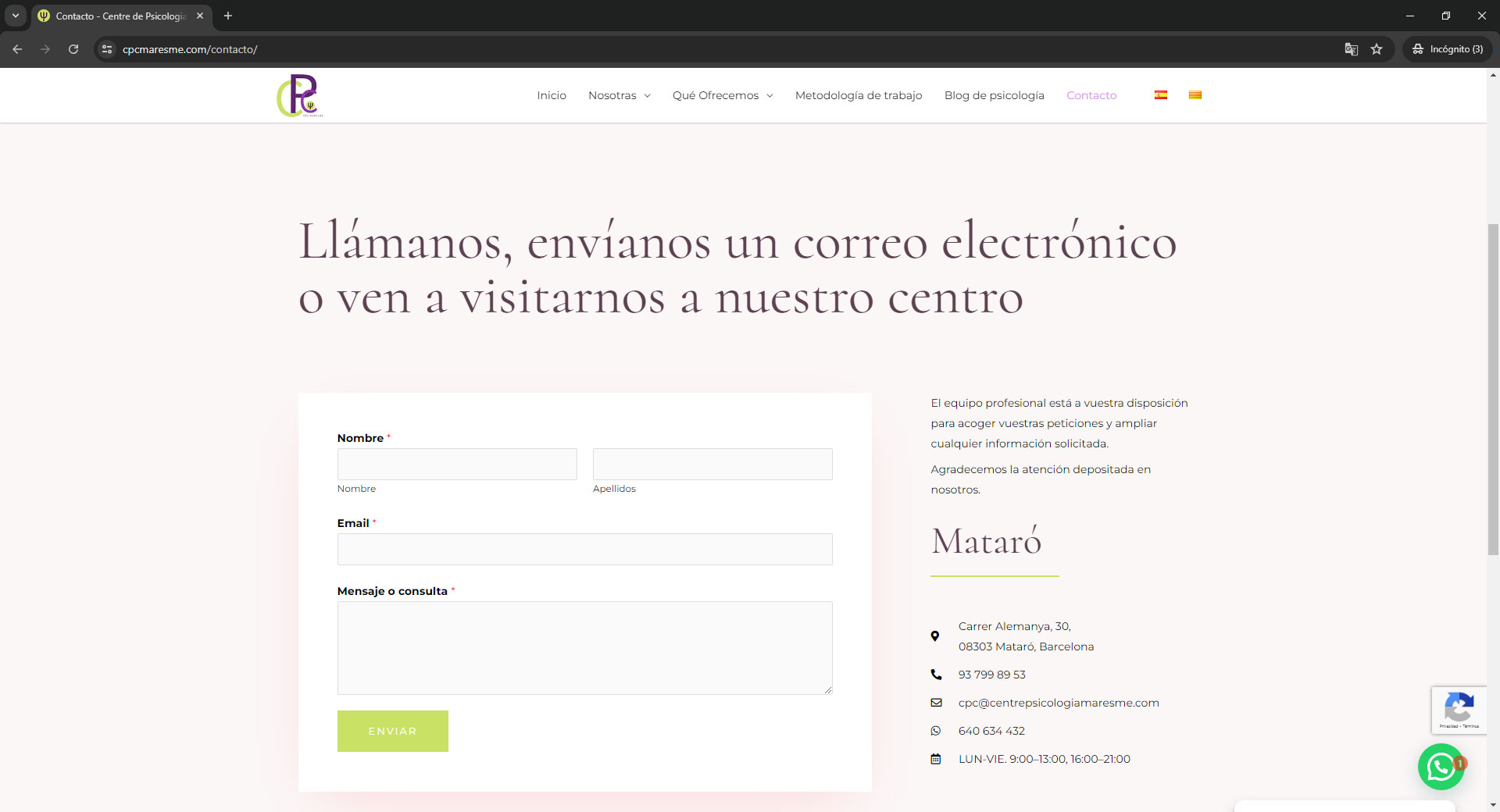Image resolution: width=1500 pixels, height=812 pixels.
Task: Expand the Qué Ofrecemos dropdown menu
Action: [722, 95]
